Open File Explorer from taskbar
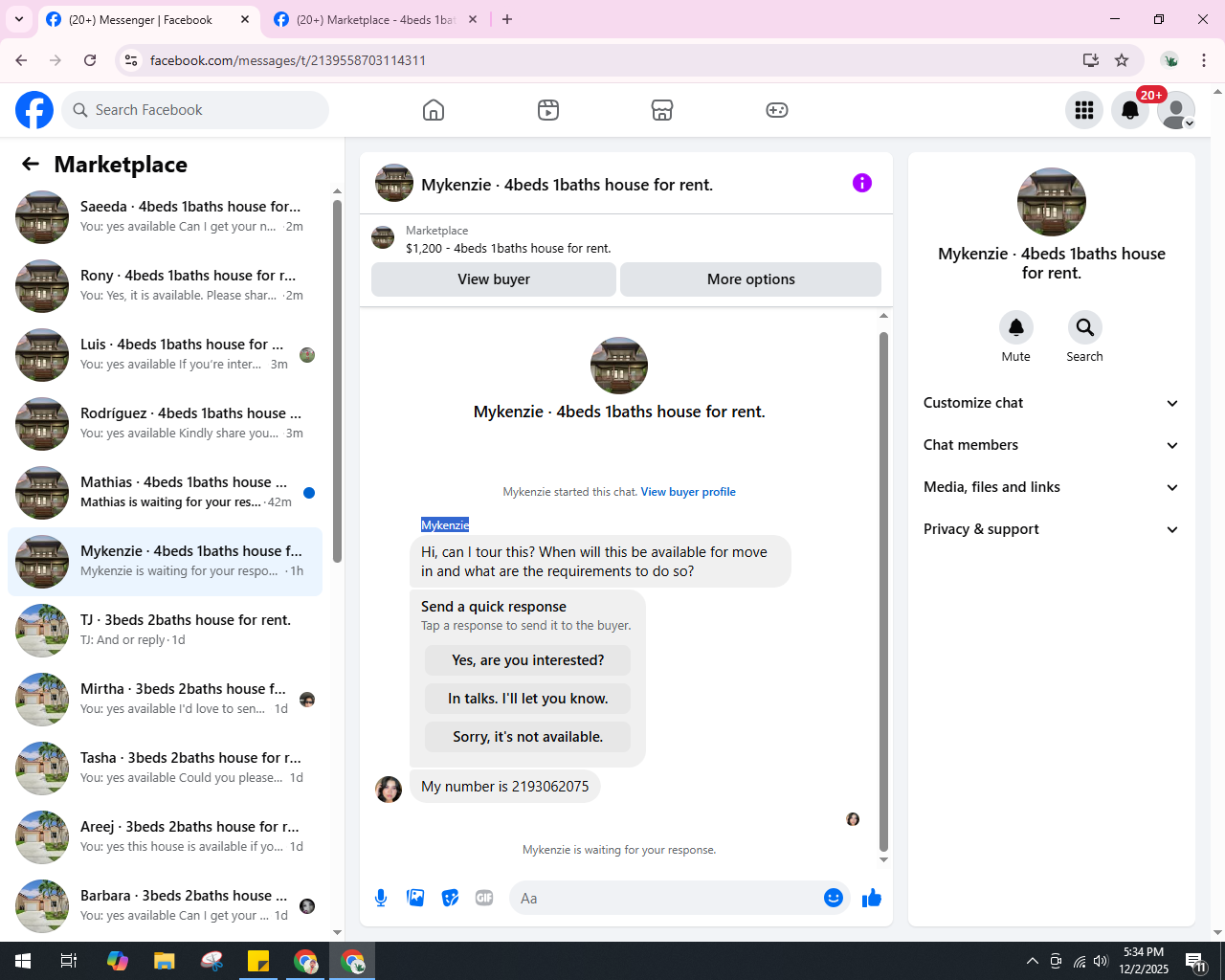Screen dimensions: 1225x980 (165, 961)
